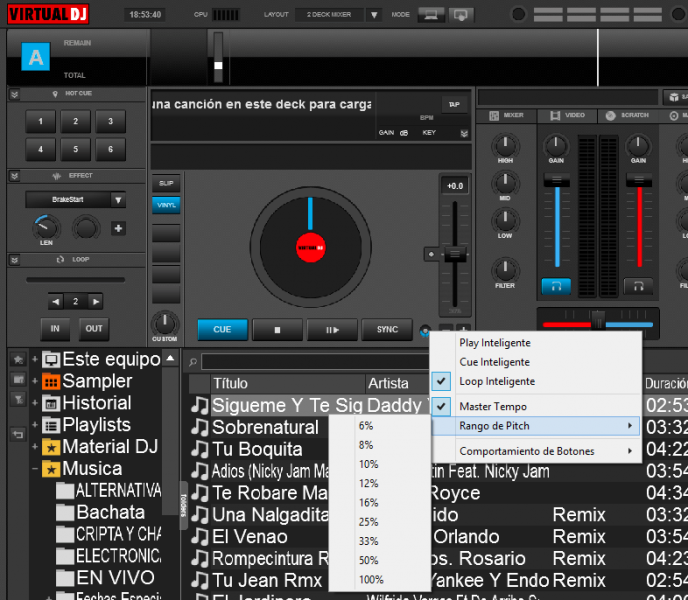Click the Sampler folder icon
The width and height of the screenshot is (688, 600).
(x=51, y=381)
